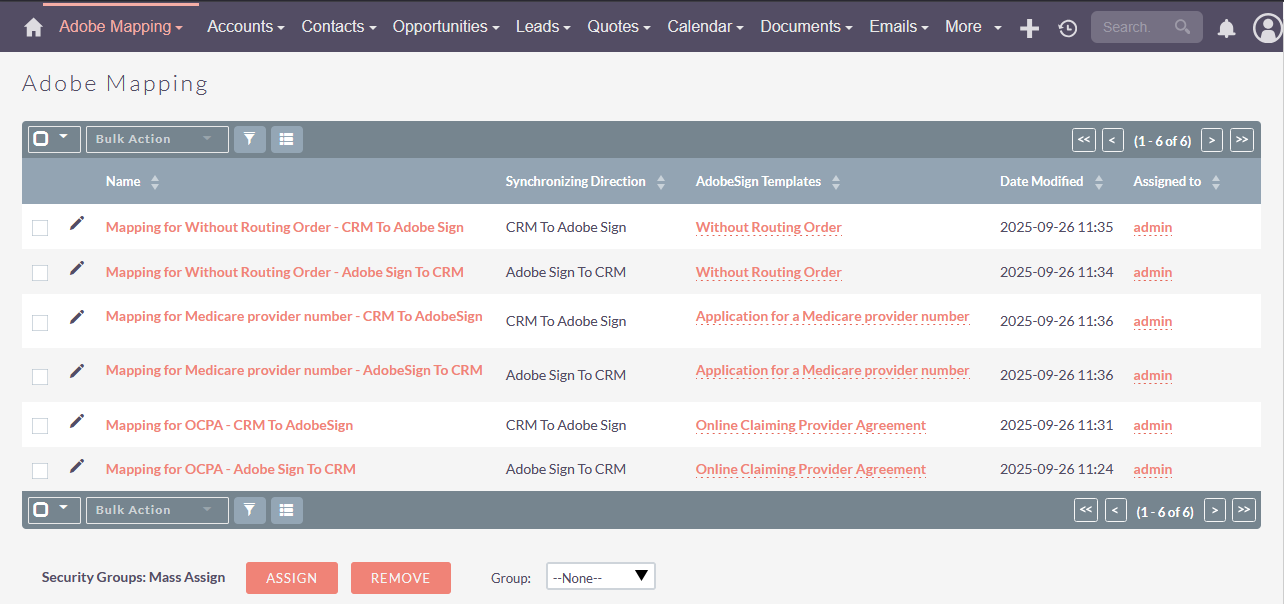Click the top filter funnel icon
The image size is (1284, 604).
(250, 139)
